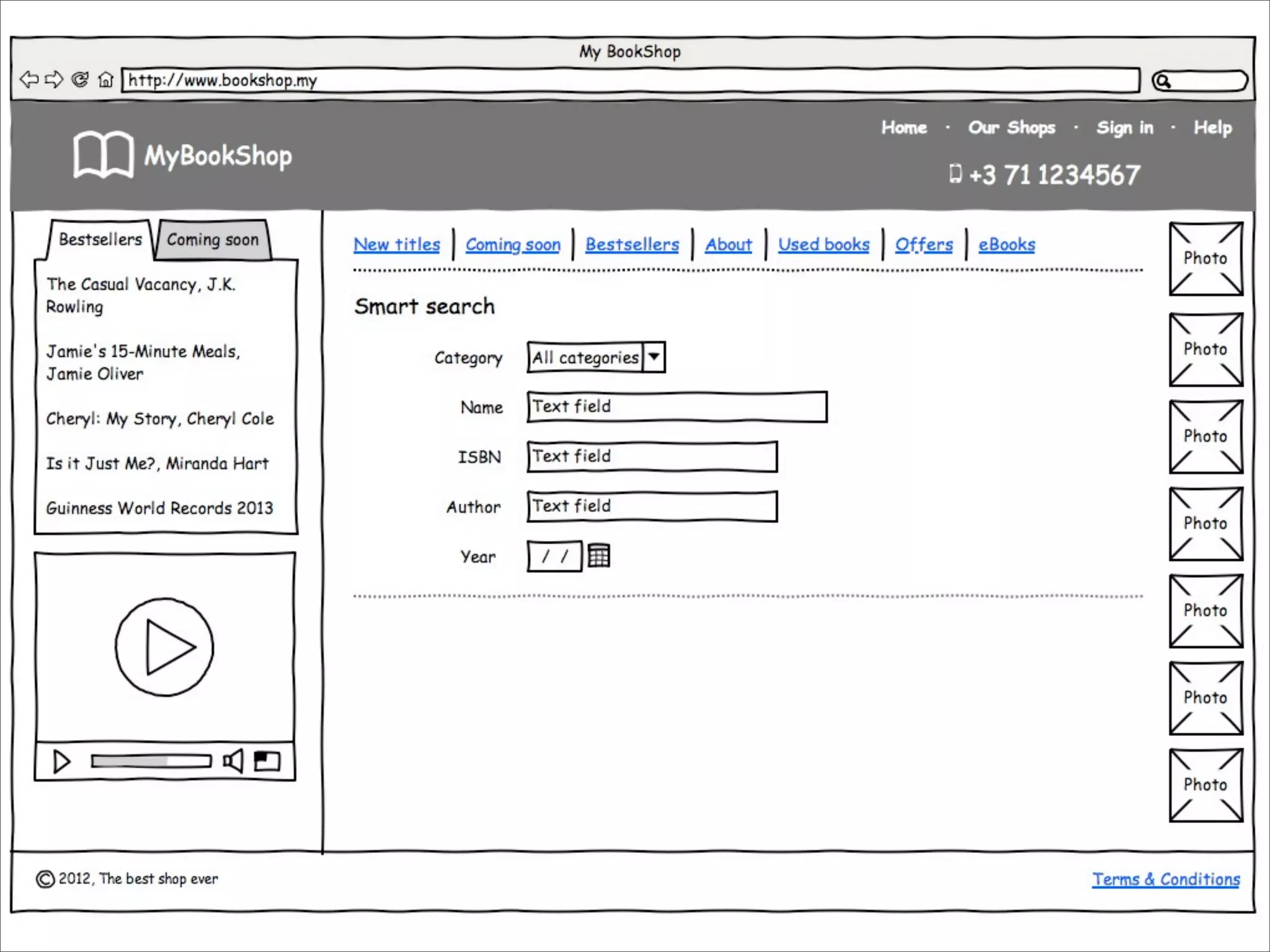Start video with large circular play button
The image size is (1270, 952).
(164, 647)
